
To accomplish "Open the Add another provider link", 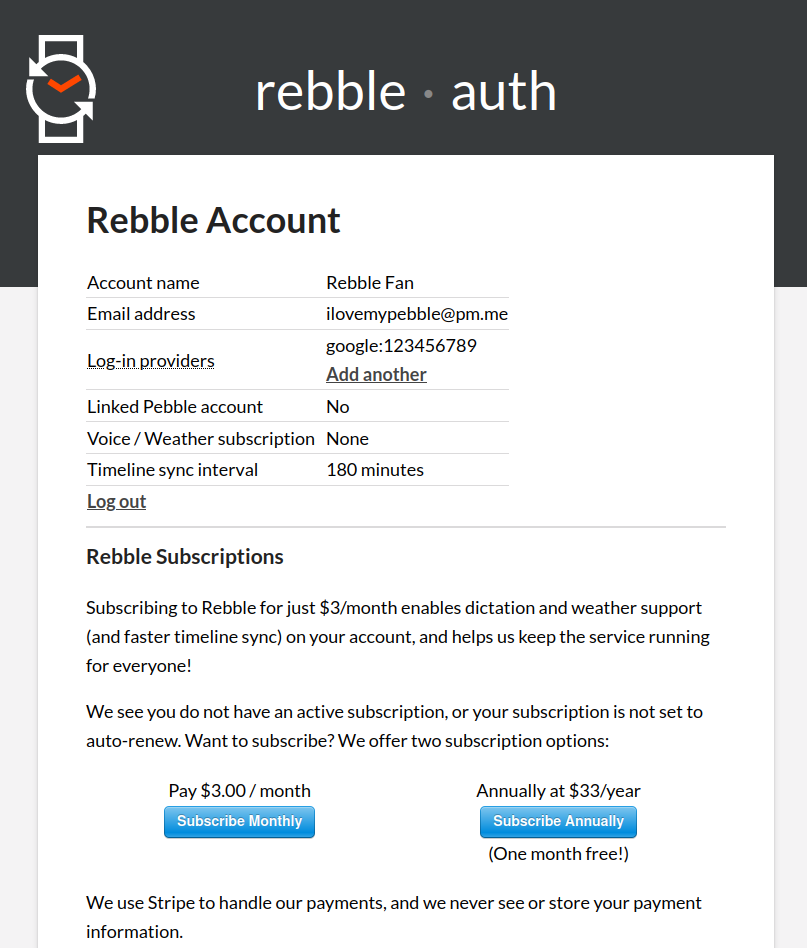I will [x=376, y=375].
